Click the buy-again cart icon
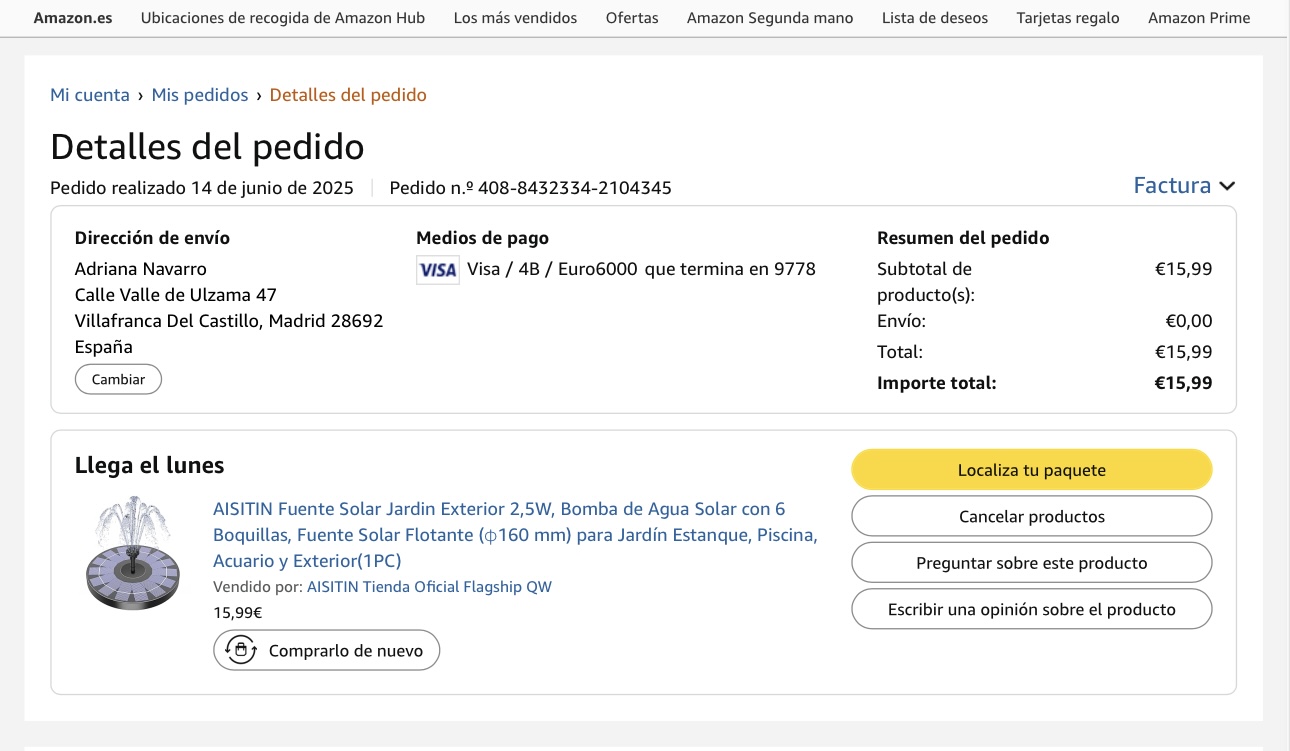1290x751 pixels. (x=240, y=651)
